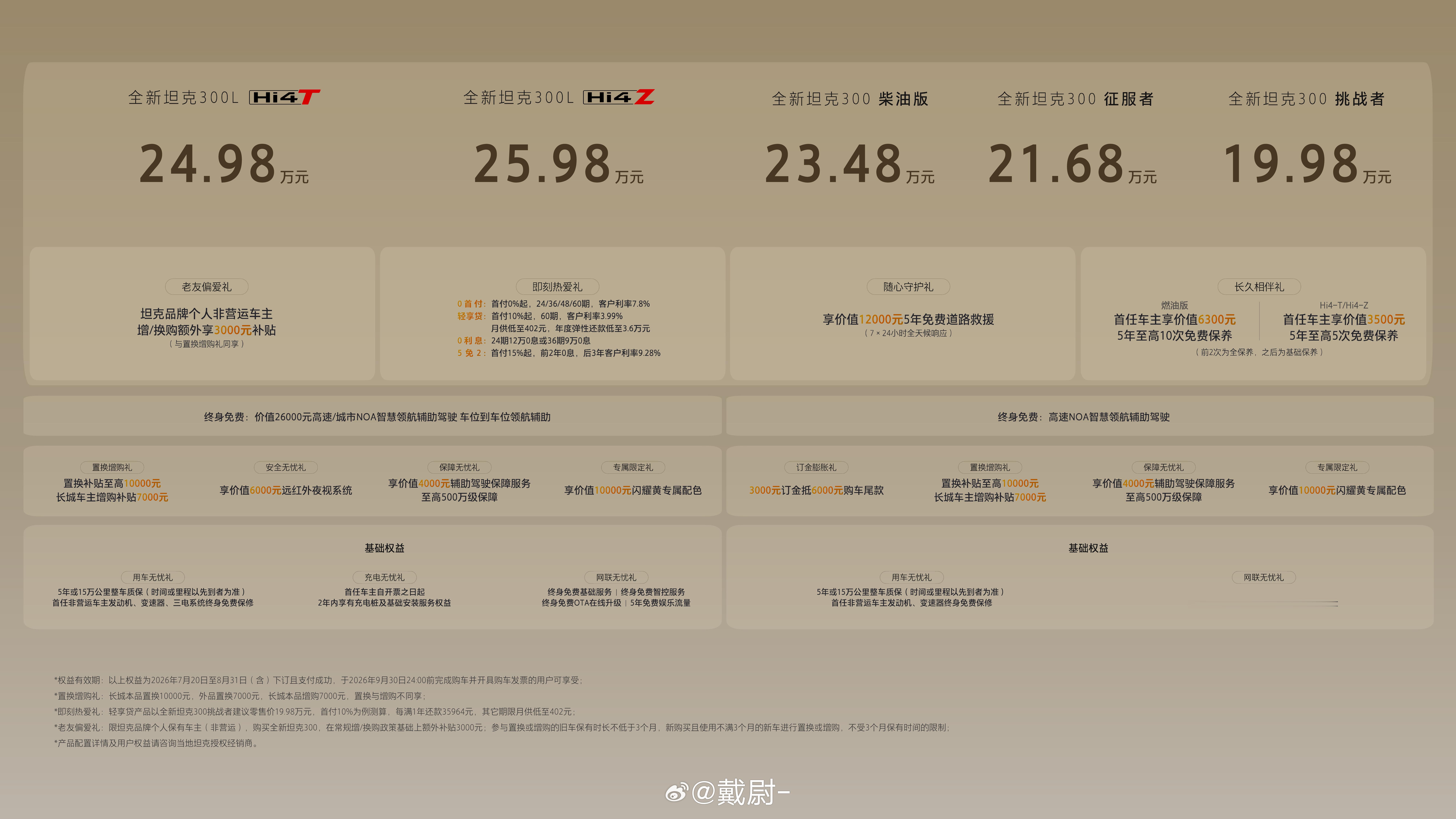
Task: Click the 充电无忧礼 pill label
Action: 384,577
